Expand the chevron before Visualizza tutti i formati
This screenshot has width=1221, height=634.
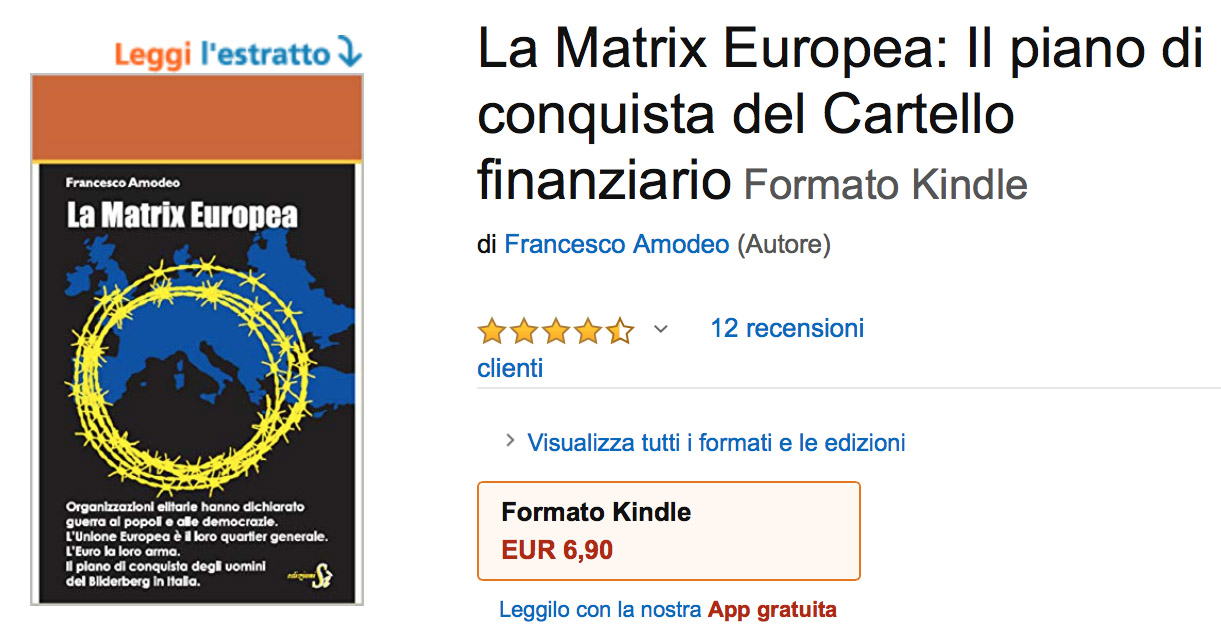[510, 441]
